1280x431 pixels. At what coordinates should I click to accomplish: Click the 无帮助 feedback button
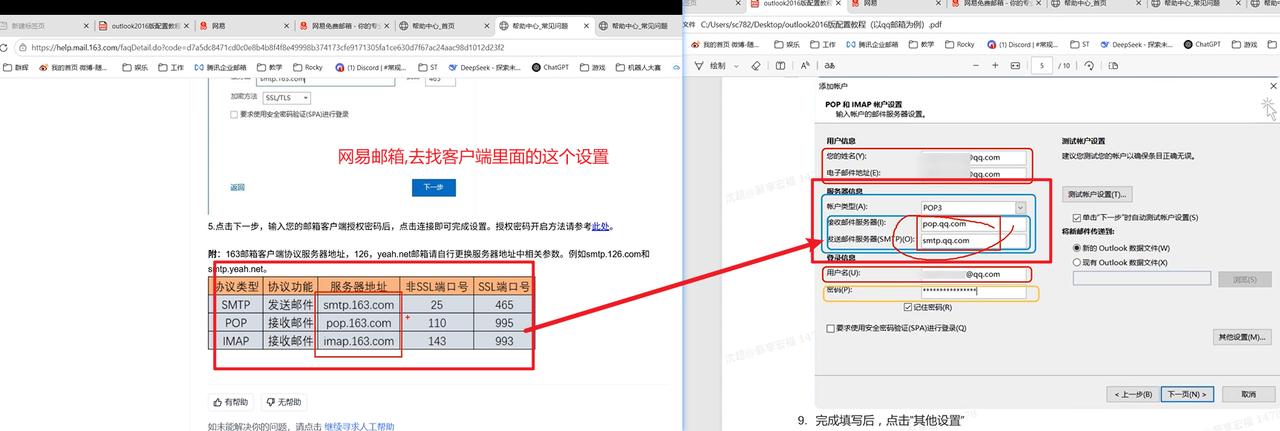click(x=283, y=402)
